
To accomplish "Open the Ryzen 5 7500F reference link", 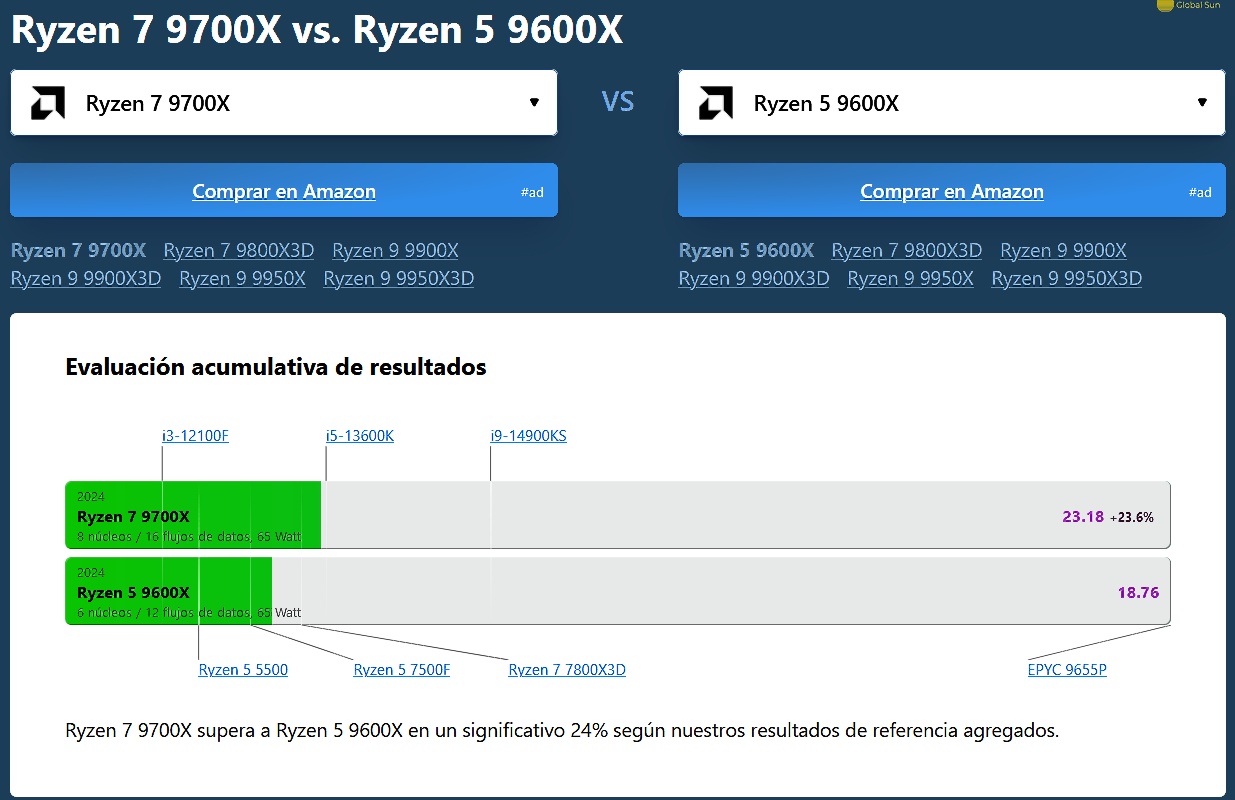I will pyautogui.click(x=402, y=669).
